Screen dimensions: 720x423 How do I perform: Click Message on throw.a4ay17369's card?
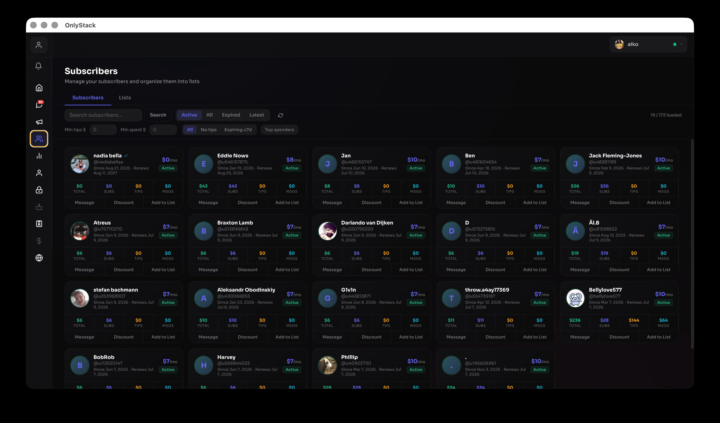pyautogui.click(x=456, y=337)
